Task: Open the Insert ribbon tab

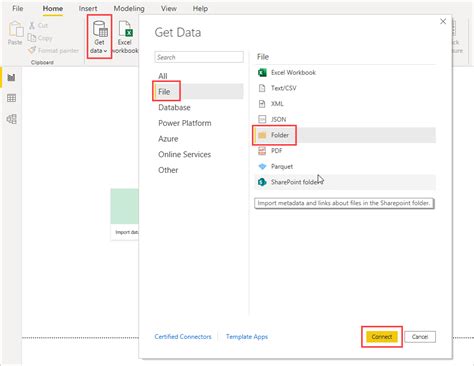Action: pos(88,9)
